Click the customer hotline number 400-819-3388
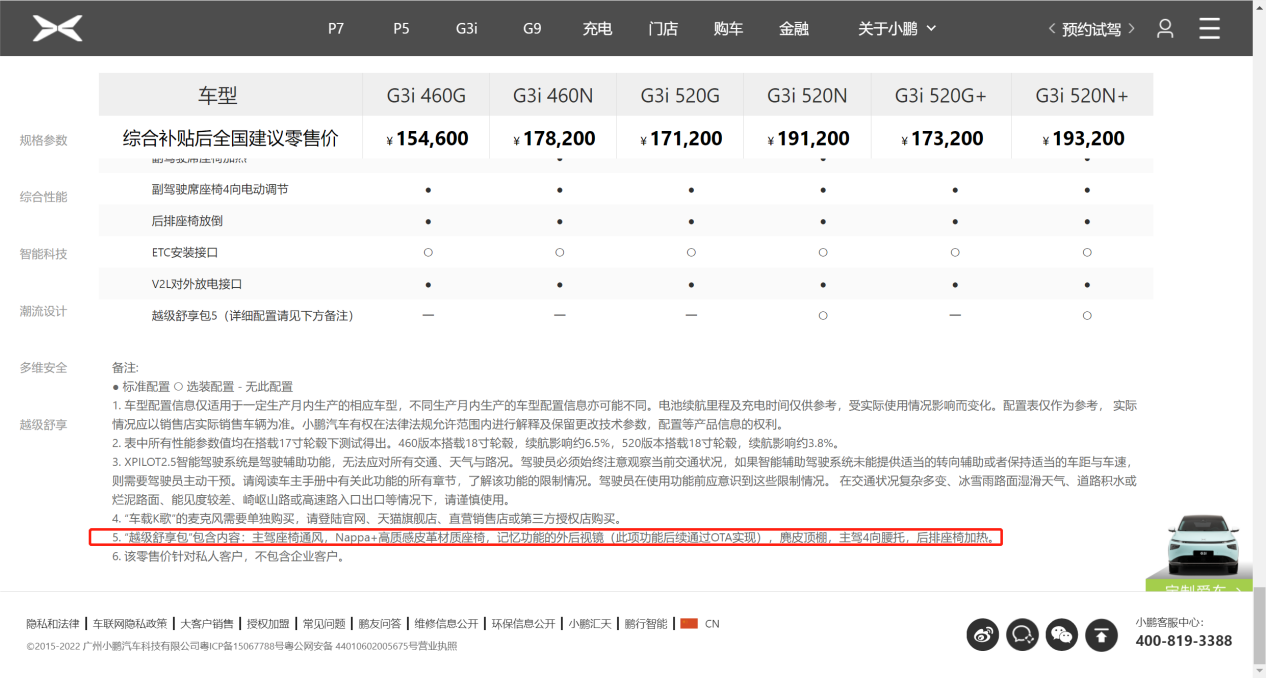 tap(1184, 641)
